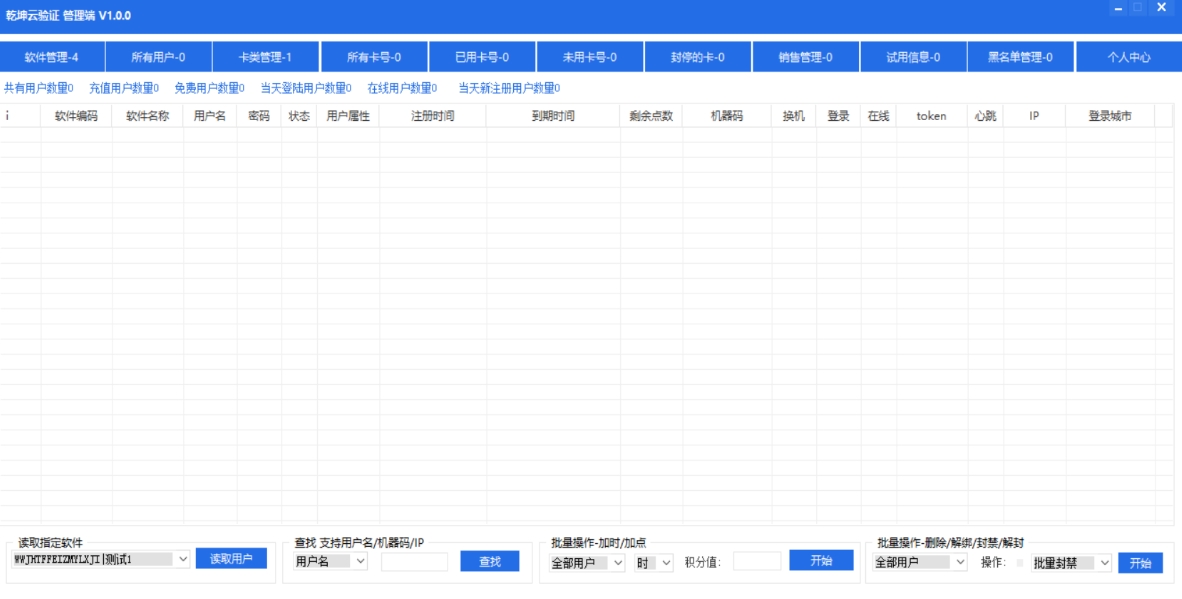Select the 卡类管理-1 tab

269,57
